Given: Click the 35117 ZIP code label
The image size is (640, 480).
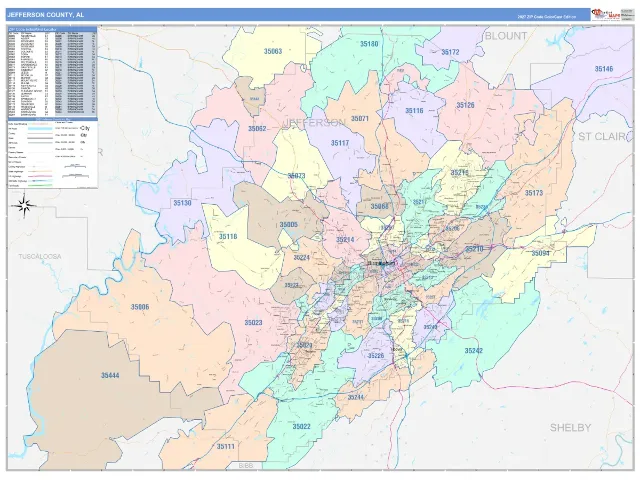Looking at the screenshot, I should (340, 143).
